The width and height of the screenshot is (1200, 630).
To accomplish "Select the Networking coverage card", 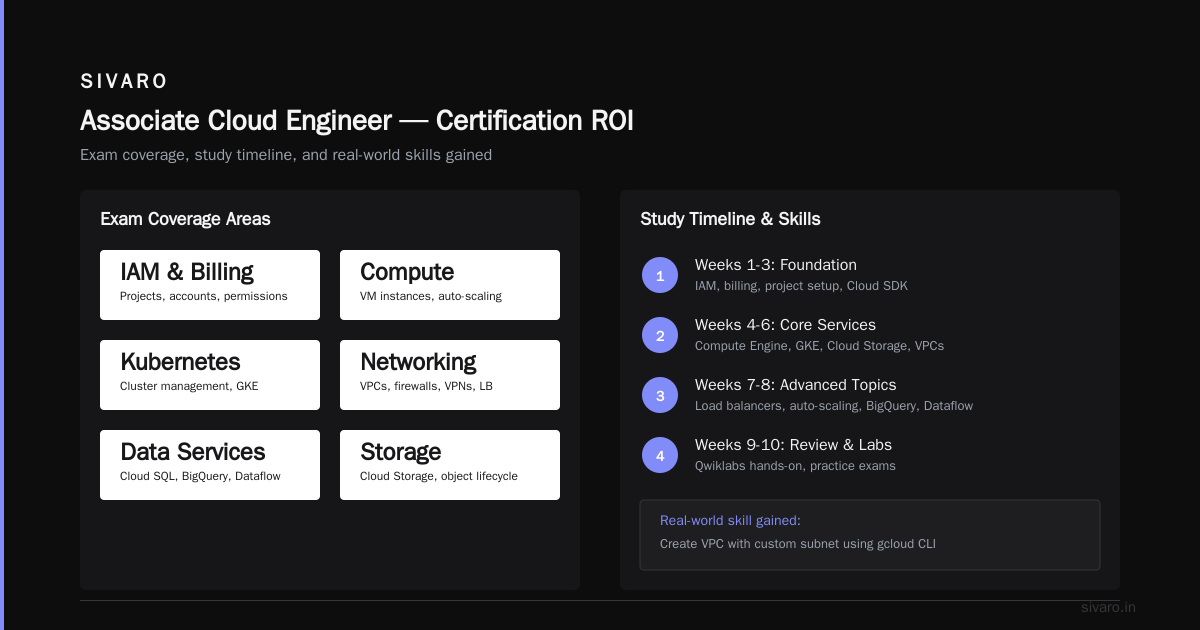I will (x=450, y=375).
